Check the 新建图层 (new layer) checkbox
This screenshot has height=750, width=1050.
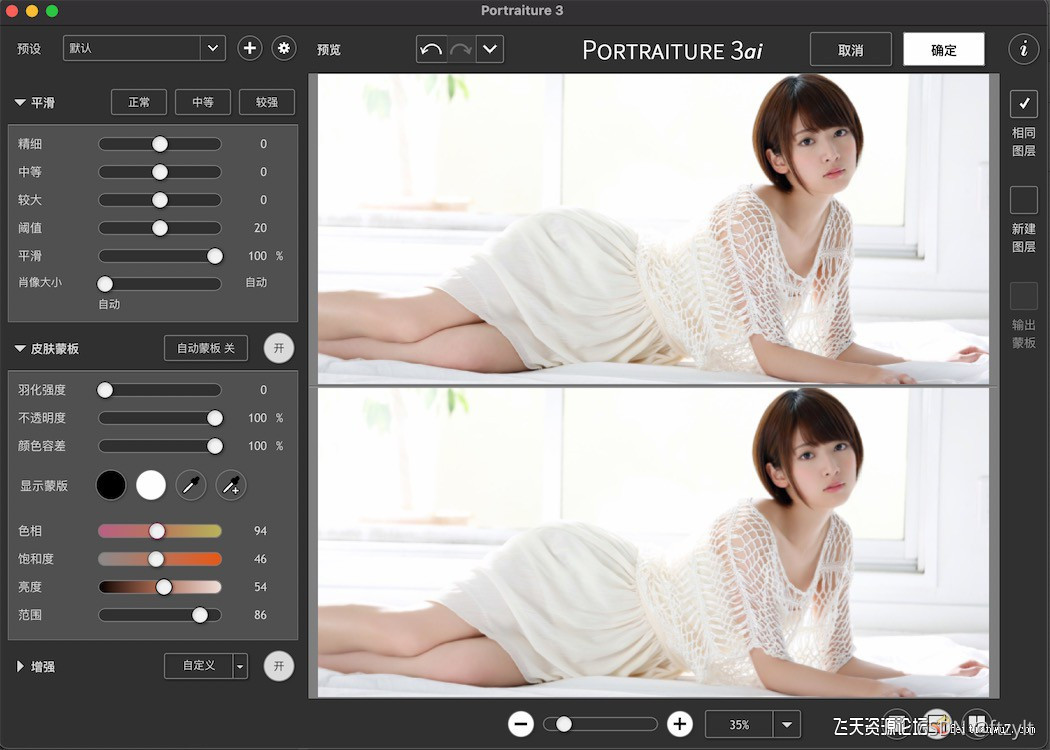[1023, 200]
